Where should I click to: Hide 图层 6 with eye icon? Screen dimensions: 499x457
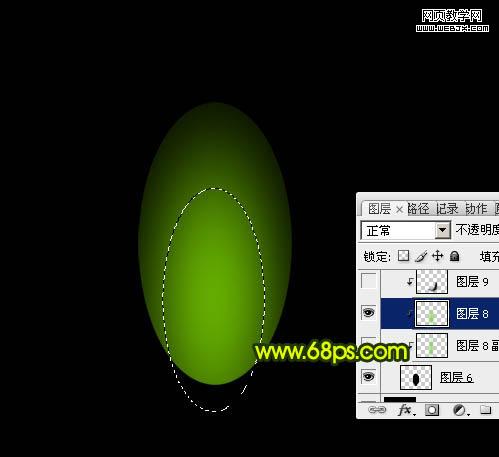(x=368, y=377)
